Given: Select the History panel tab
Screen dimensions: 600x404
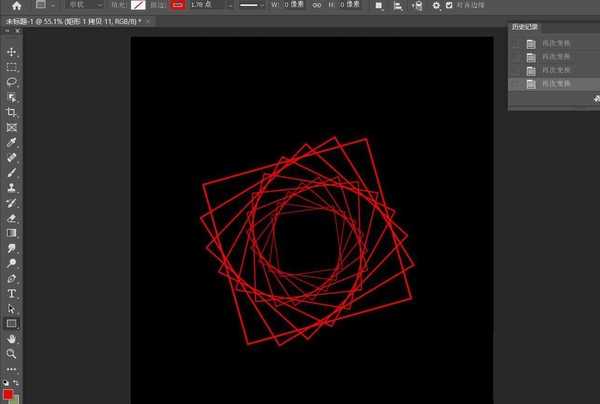Looking at the screenshot, I should 525,27.
